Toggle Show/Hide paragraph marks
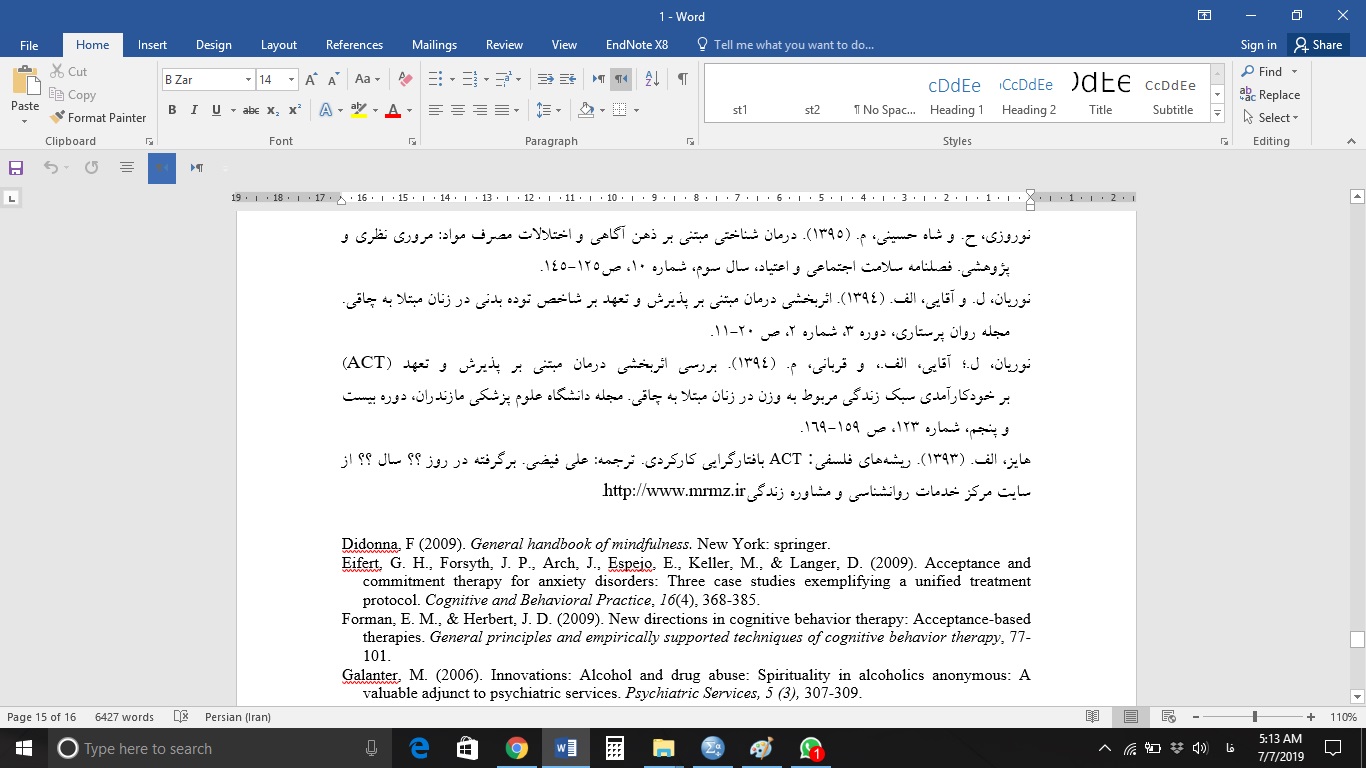This screenshot has width=1366, height=768. pos(683,78)
